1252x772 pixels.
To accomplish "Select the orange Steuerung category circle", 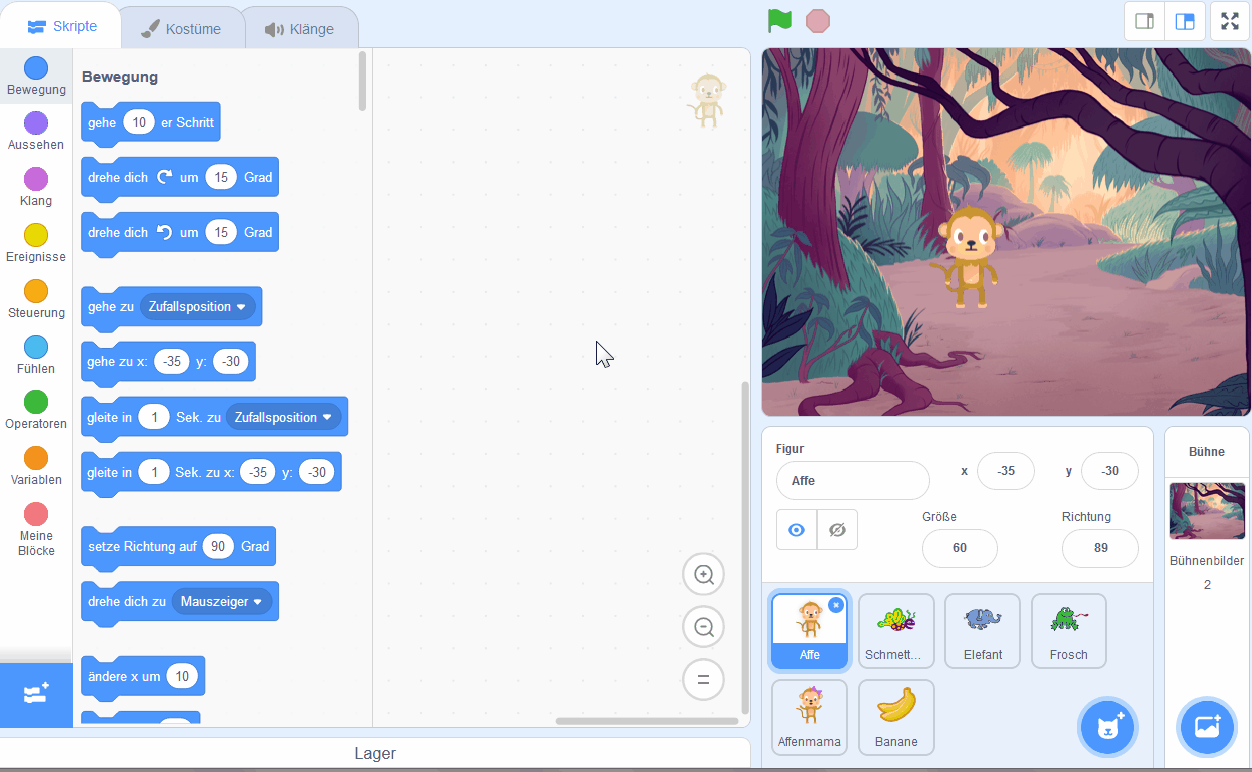I will point(36,291).
